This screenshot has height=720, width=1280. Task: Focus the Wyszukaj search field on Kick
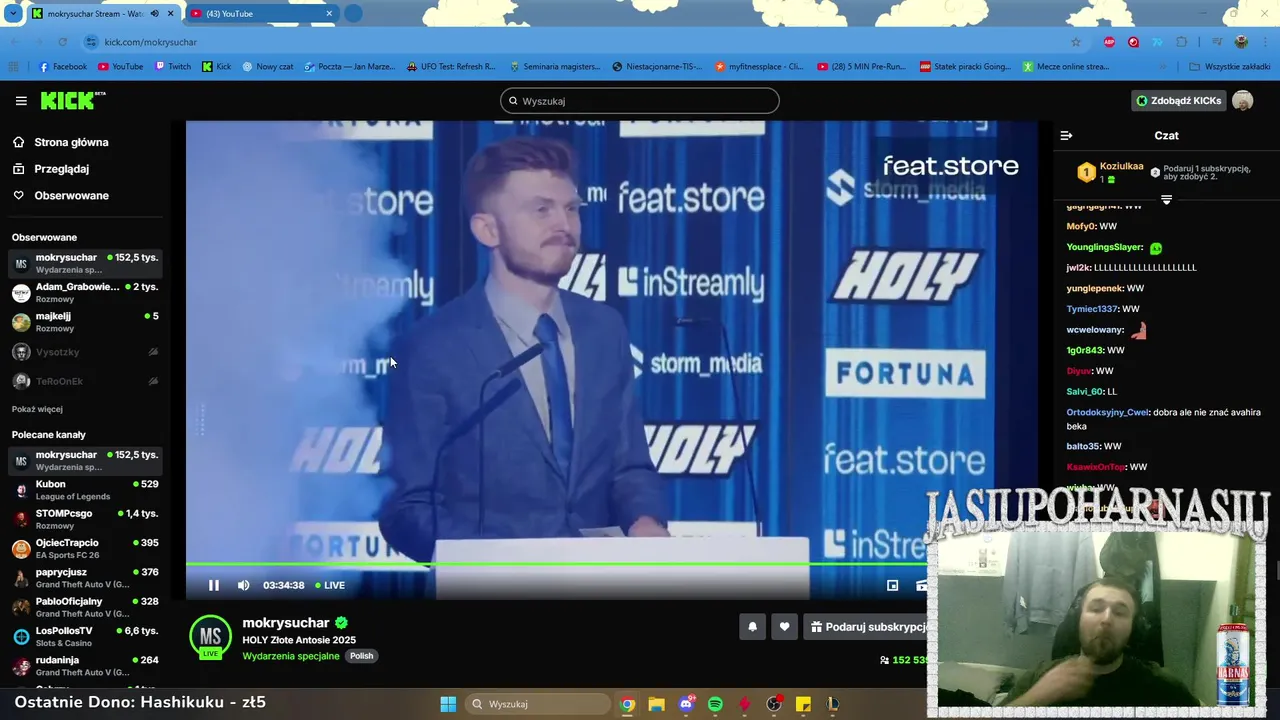(640, 101)
